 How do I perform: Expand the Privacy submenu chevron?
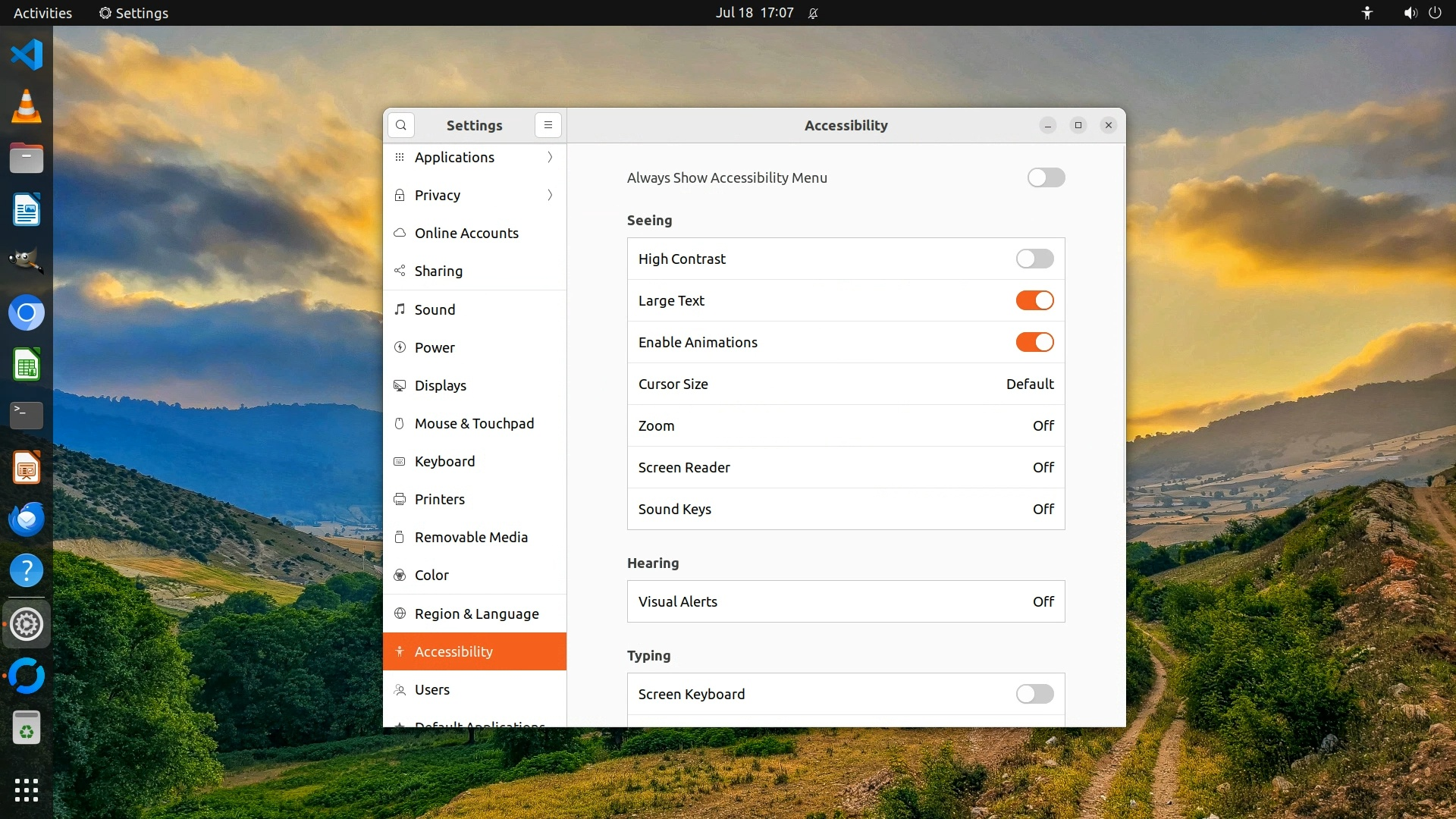[550, 195]
